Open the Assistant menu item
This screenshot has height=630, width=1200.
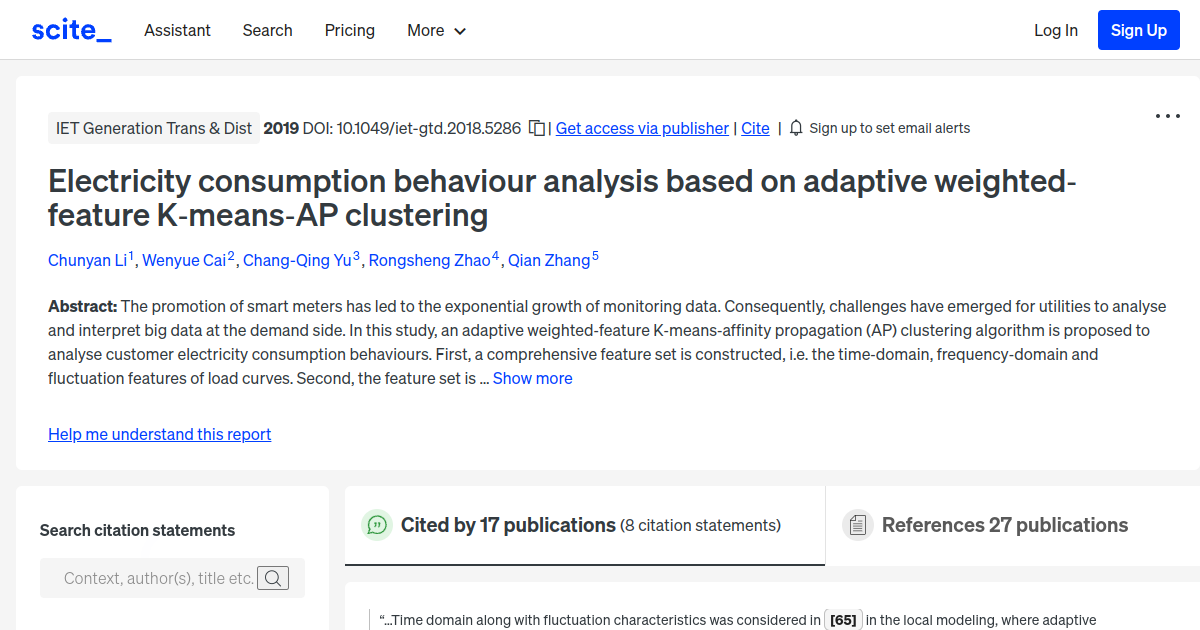click(177, 30)
